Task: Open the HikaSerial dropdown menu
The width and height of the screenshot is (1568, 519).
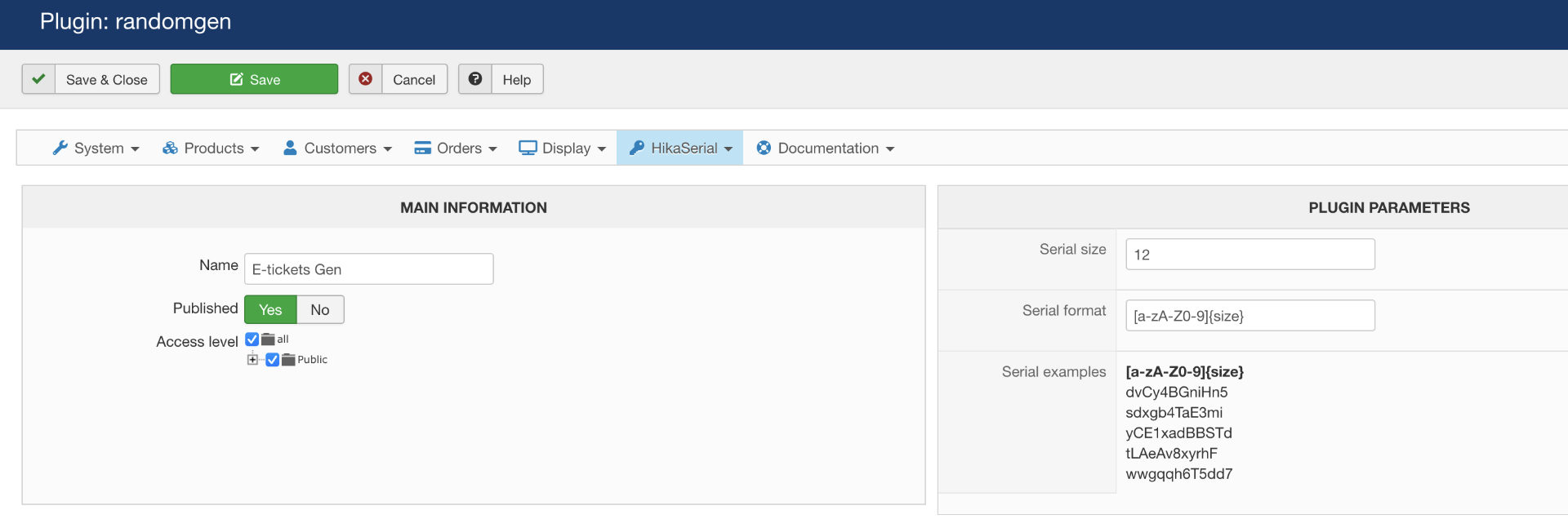Action: pyautogui.click(x=680, y=148)
